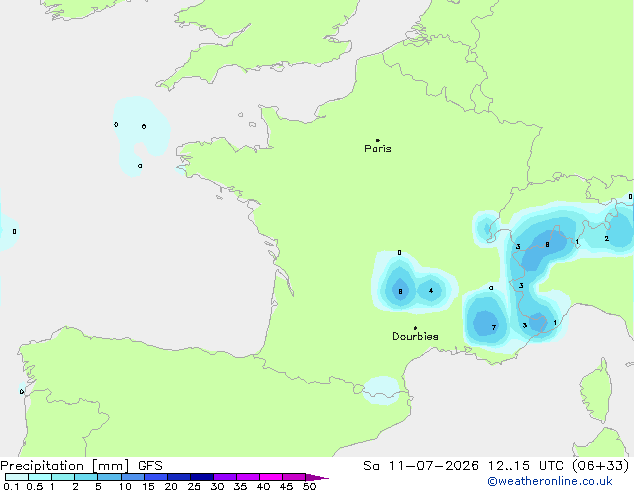Pick the 15–20 mm legend swatch

[155, 477]
